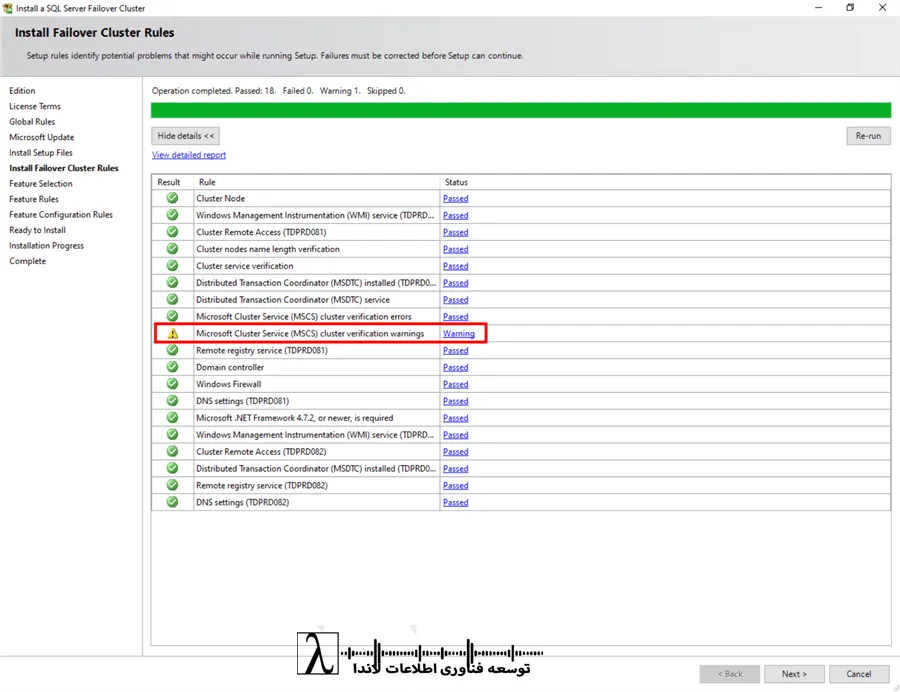Select the Feature Configuration Rules step
The width and height of the screenshot is (900, 692).
[61, 215]
